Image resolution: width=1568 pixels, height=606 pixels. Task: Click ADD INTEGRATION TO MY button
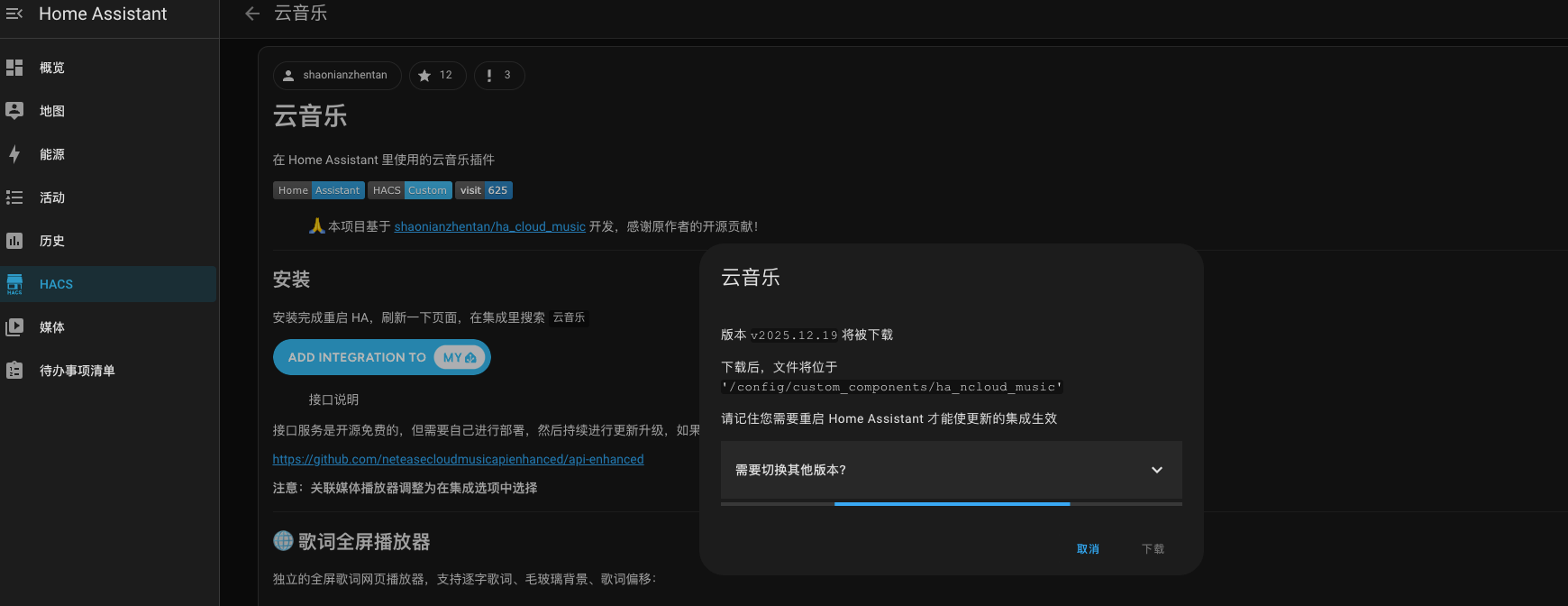pos(382,357)
